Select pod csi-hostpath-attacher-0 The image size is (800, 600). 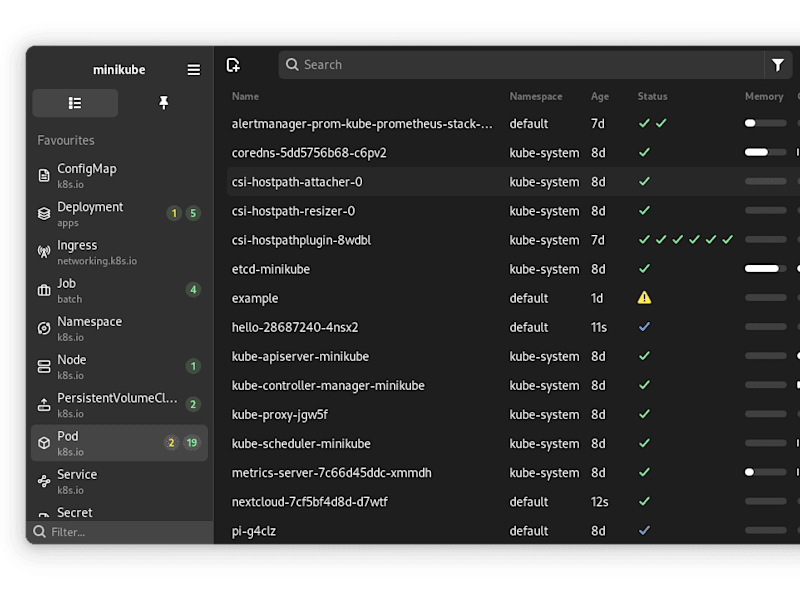[513, 182]
